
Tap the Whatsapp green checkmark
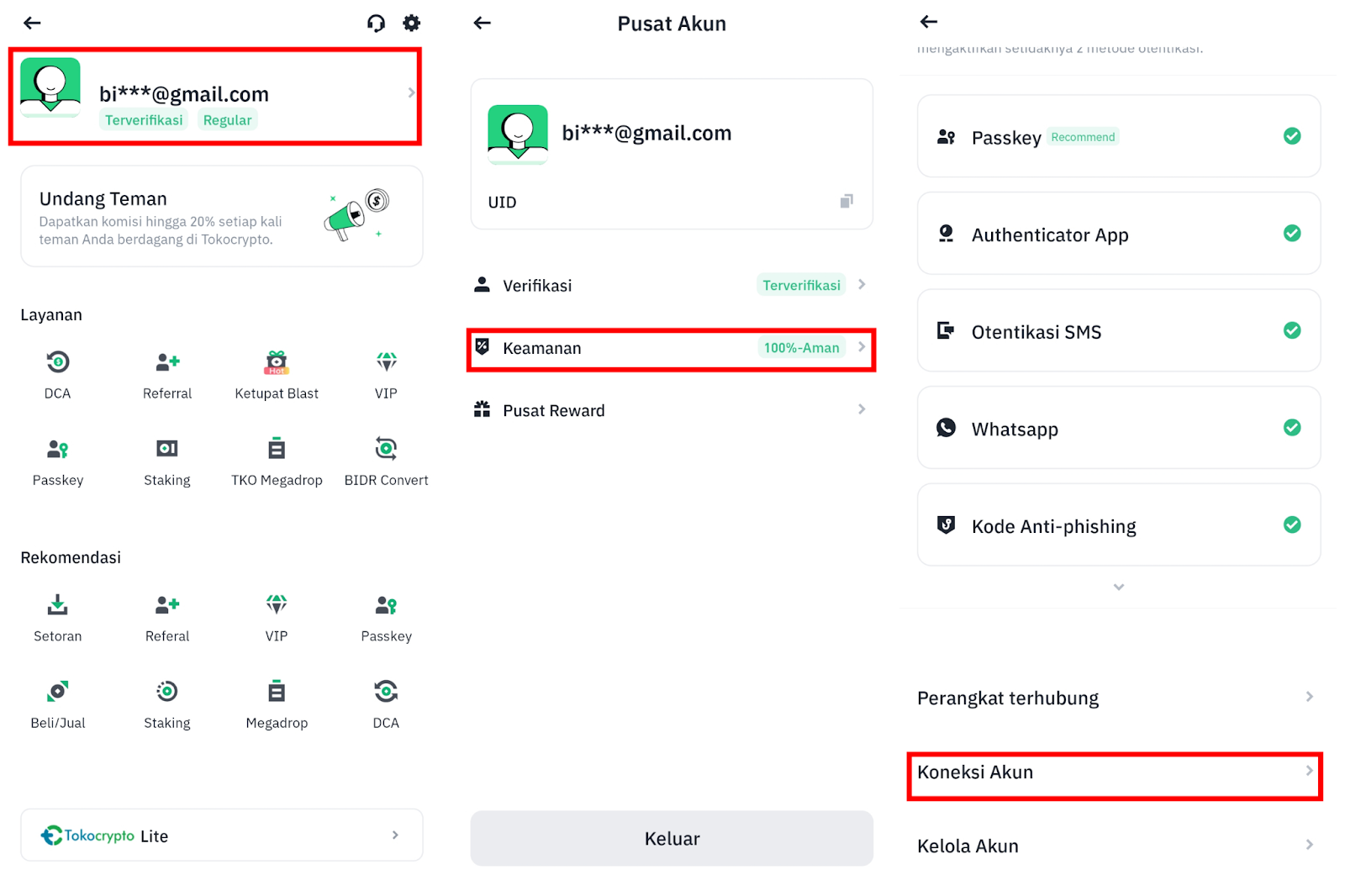1292,428
